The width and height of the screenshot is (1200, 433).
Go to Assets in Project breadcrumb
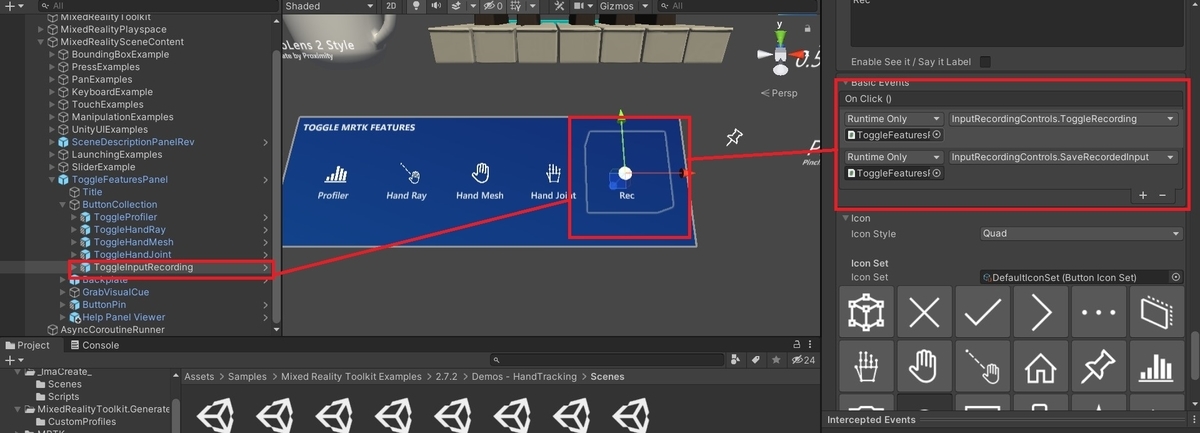click(x=200, y=377)
